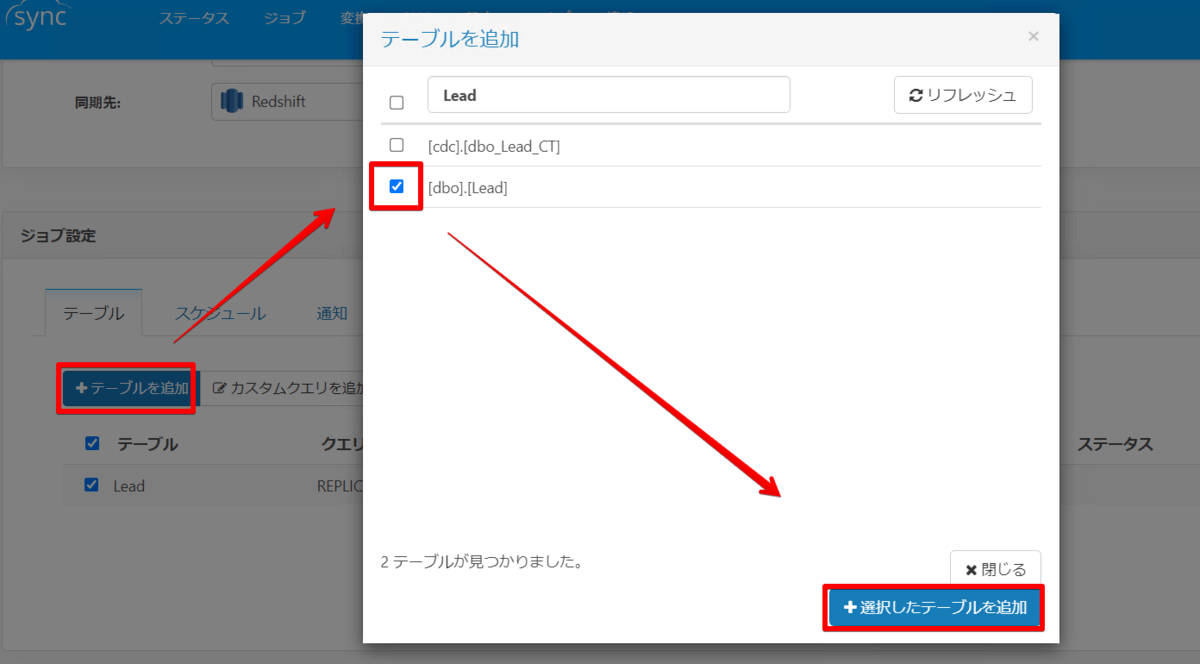Image resolution: width=1200 pixels, height=664 pixels.
Task: Click inside the Lead search field
Action: click(608, 94)
